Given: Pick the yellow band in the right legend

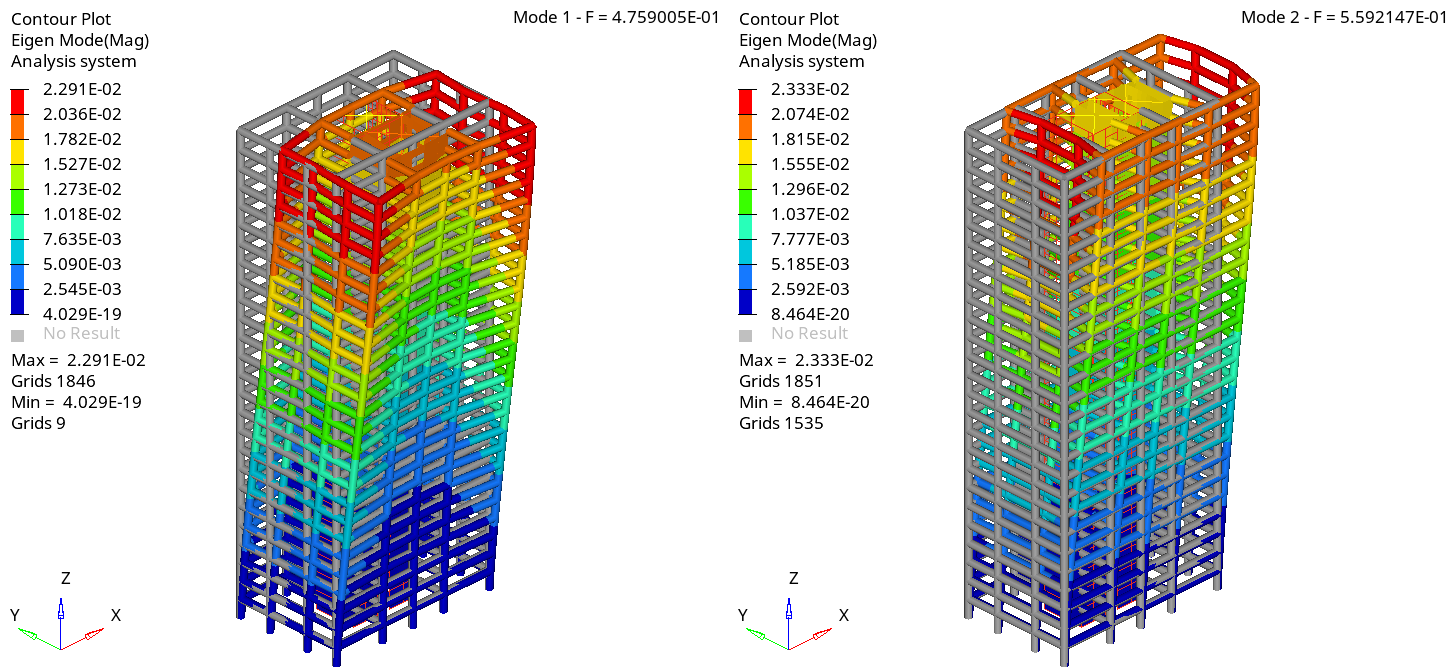Looking at the screenshot, I should coord(746,151).
